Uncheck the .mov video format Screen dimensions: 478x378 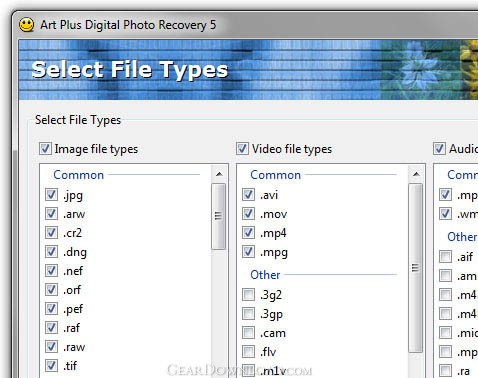pyautogui.click(x=248, y=213)
